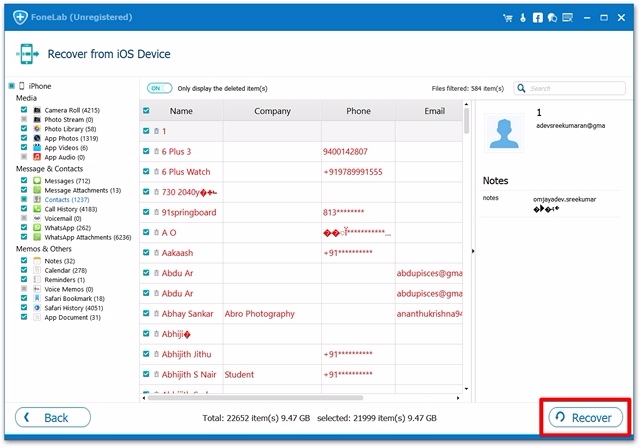This screenshot has height=447, width=640.
Task: Click the App Videos icon
Action: (37, 147)
